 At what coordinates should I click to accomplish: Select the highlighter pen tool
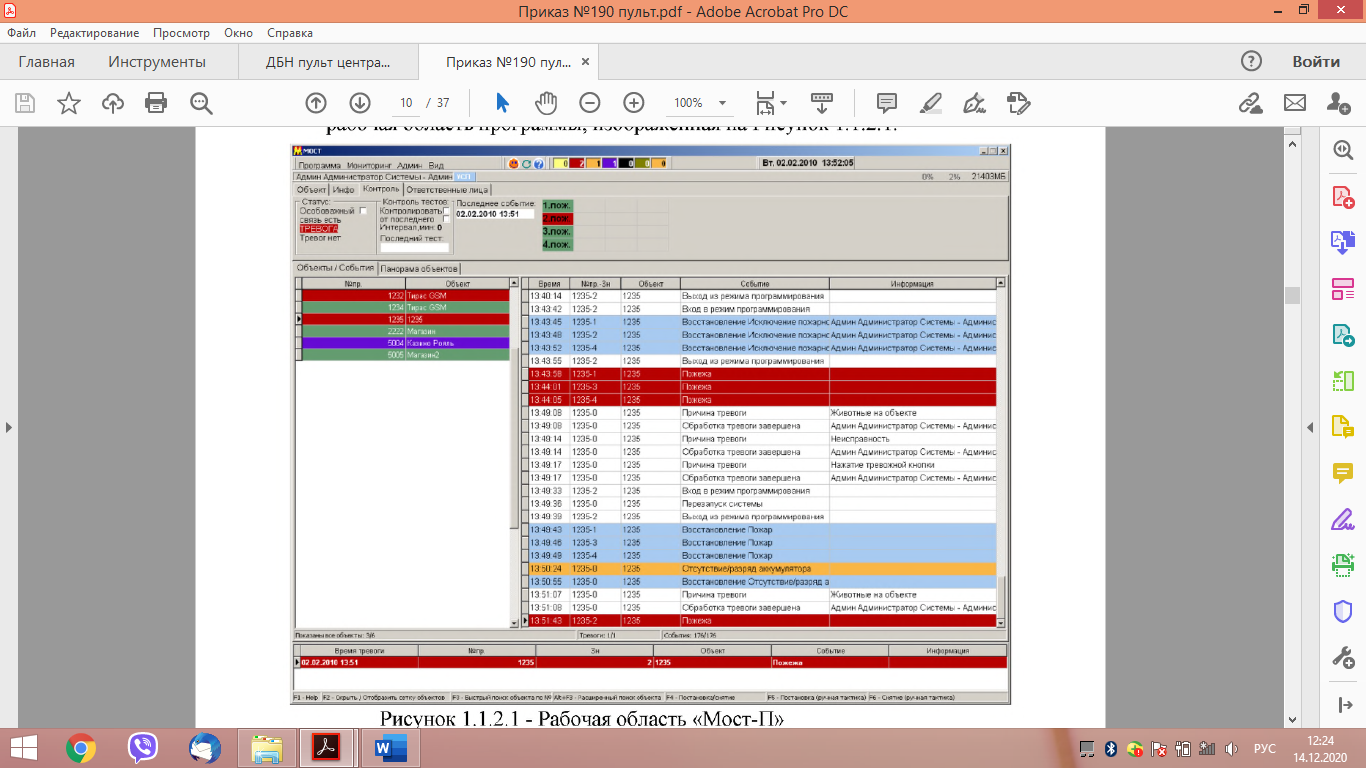tap(930, 102)
